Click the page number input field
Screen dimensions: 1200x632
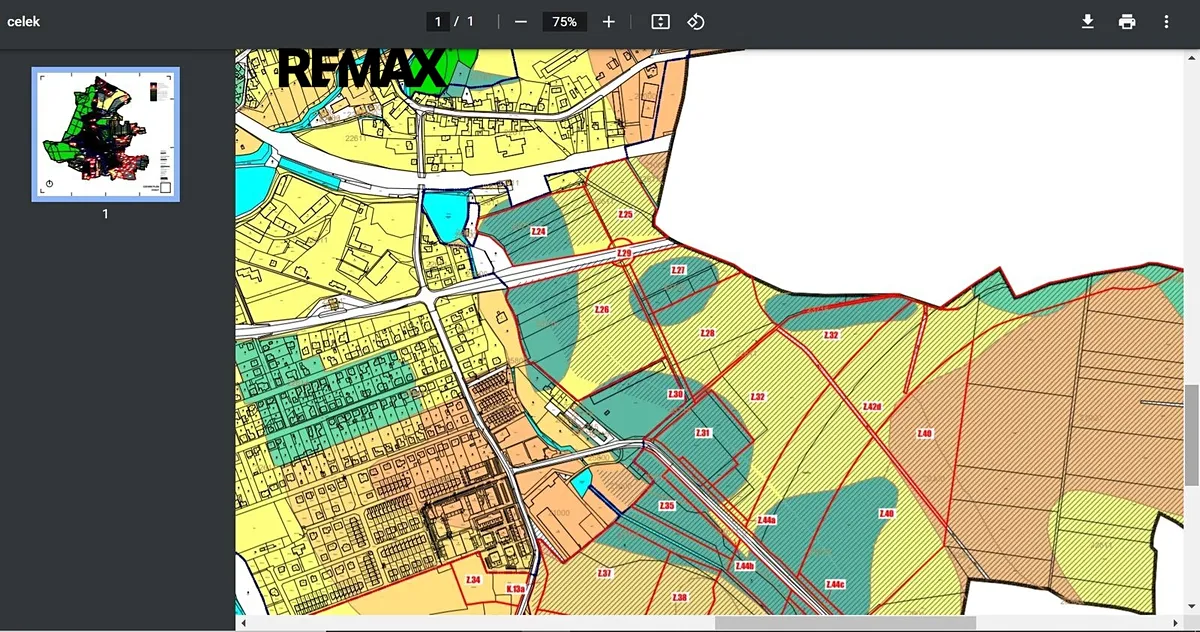[x=437, y=22]
